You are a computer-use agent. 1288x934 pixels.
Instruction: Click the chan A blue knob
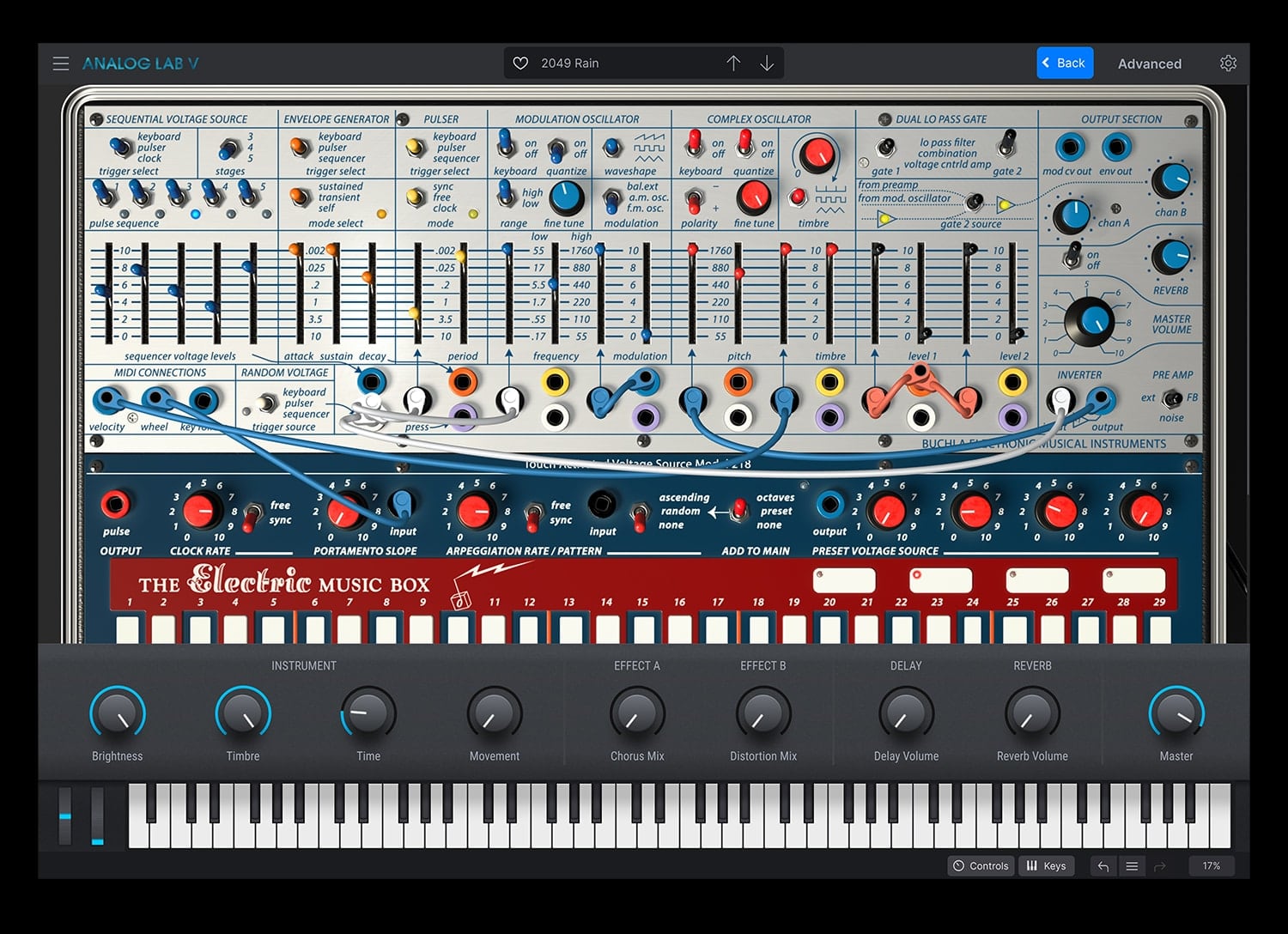[x=1070, y=216]
